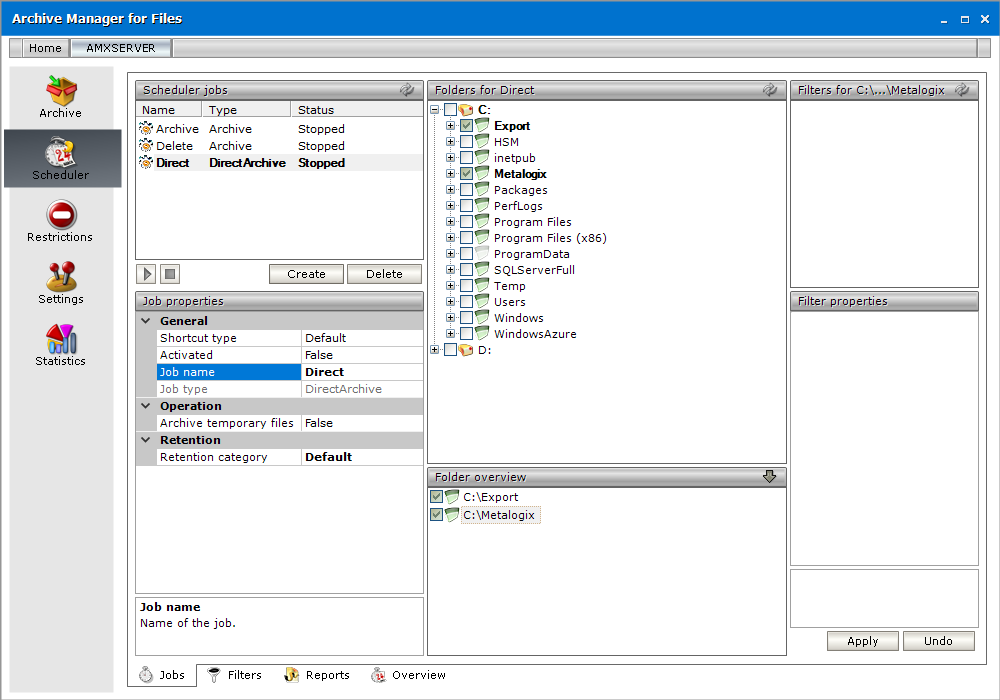
Task: Open the Reports tab
Action: tap(317, 675)
